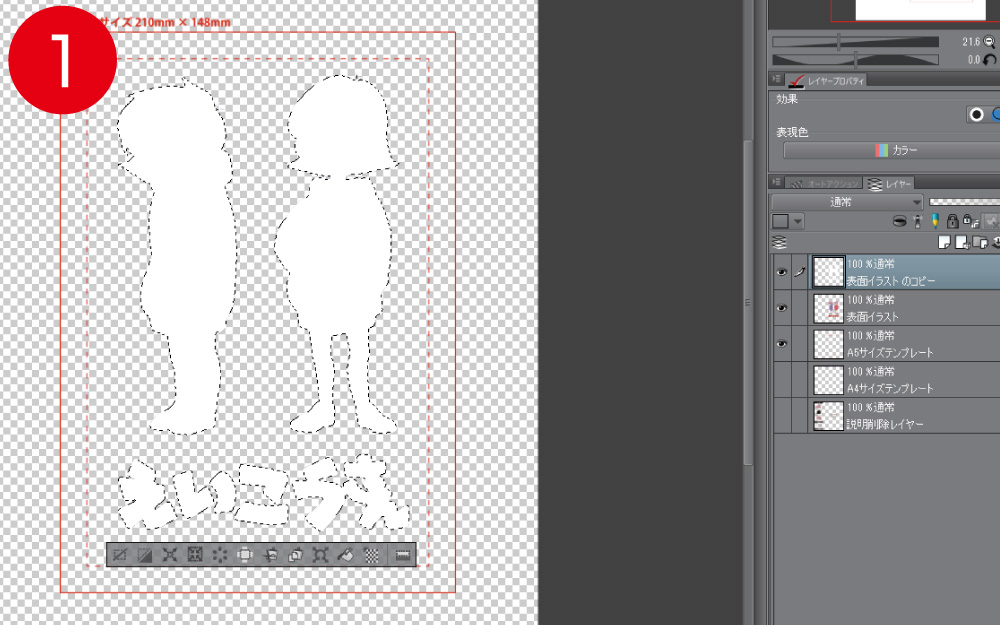This screenshot has height=625, width=1000.
Task: Select the 説明削除レイヤー layer thumbnail
Action: (828, 416)
